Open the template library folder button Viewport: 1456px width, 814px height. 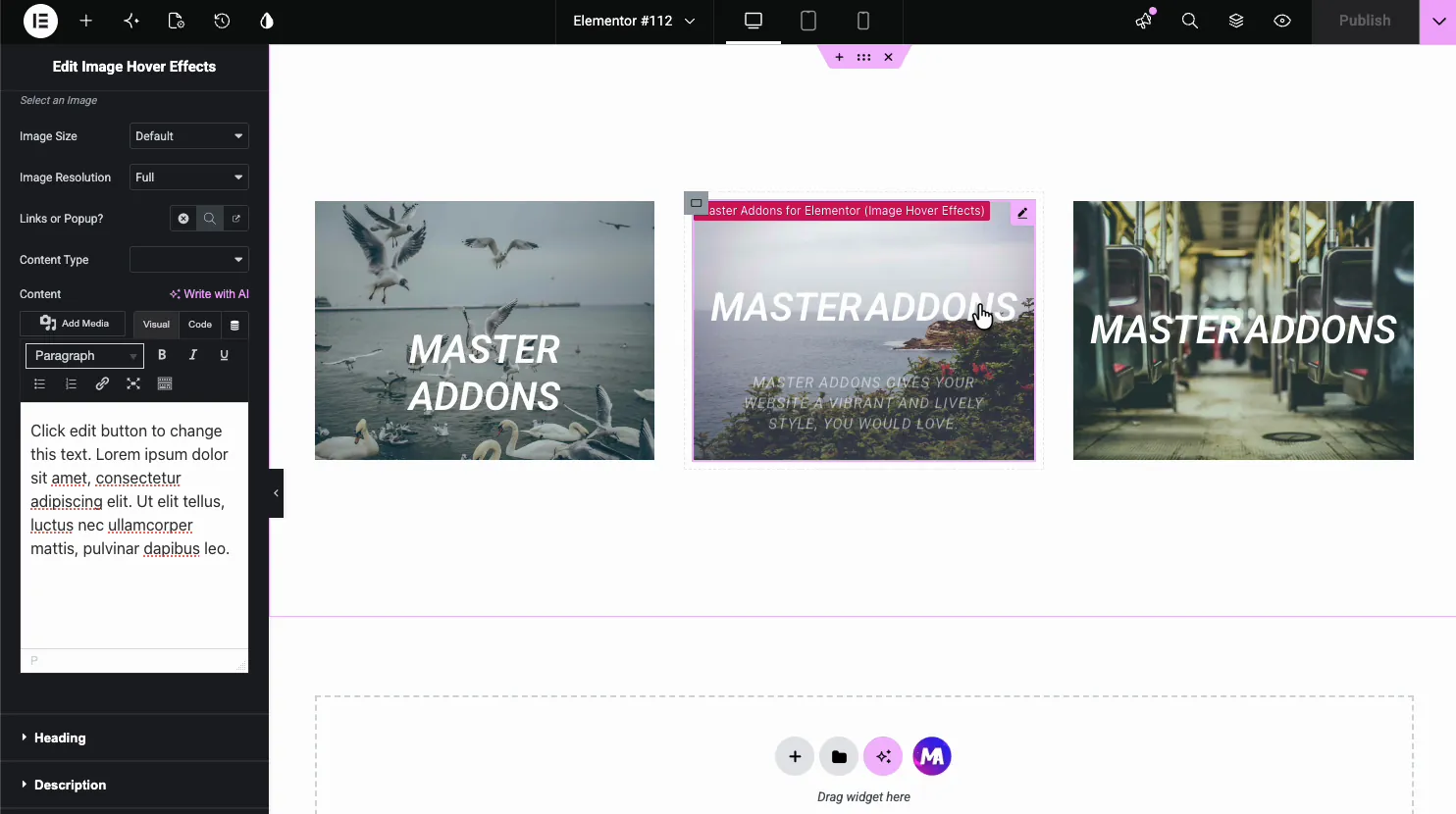coord(839,756)
